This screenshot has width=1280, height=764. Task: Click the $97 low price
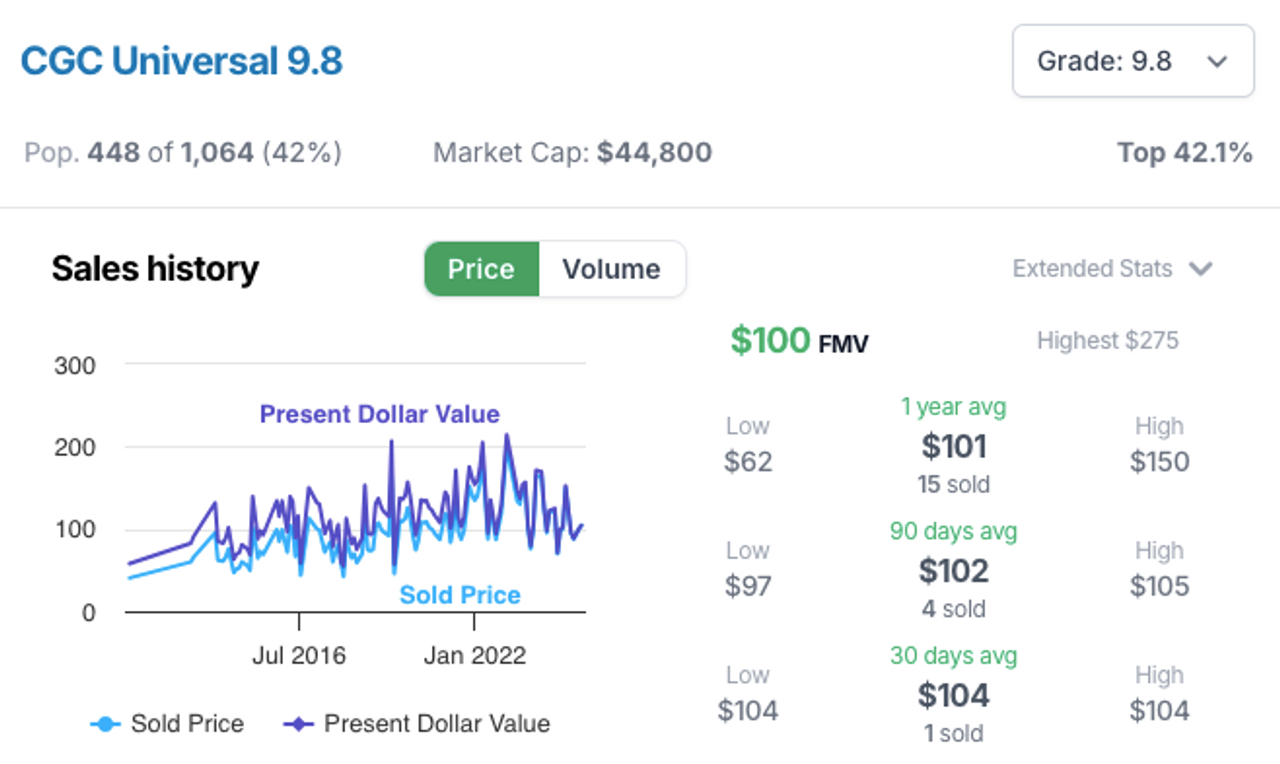point(748,586)
